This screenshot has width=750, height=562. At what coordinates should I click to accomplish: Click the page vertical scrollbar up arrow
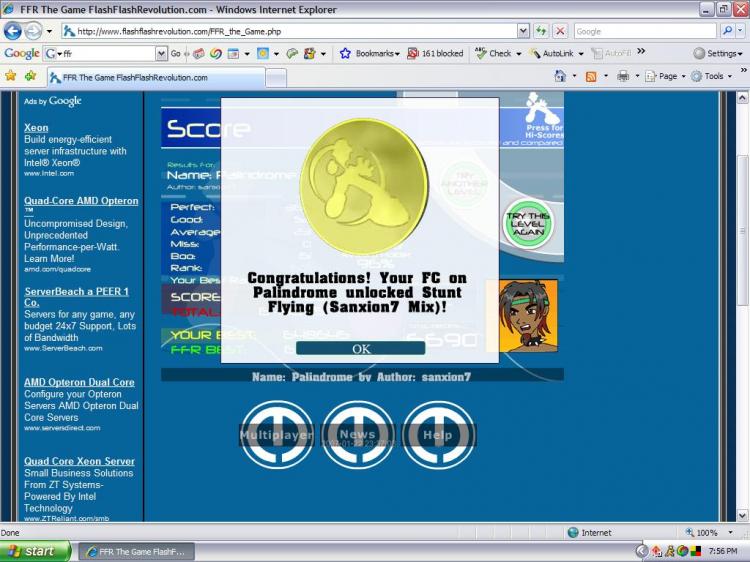tap(742, 98)
